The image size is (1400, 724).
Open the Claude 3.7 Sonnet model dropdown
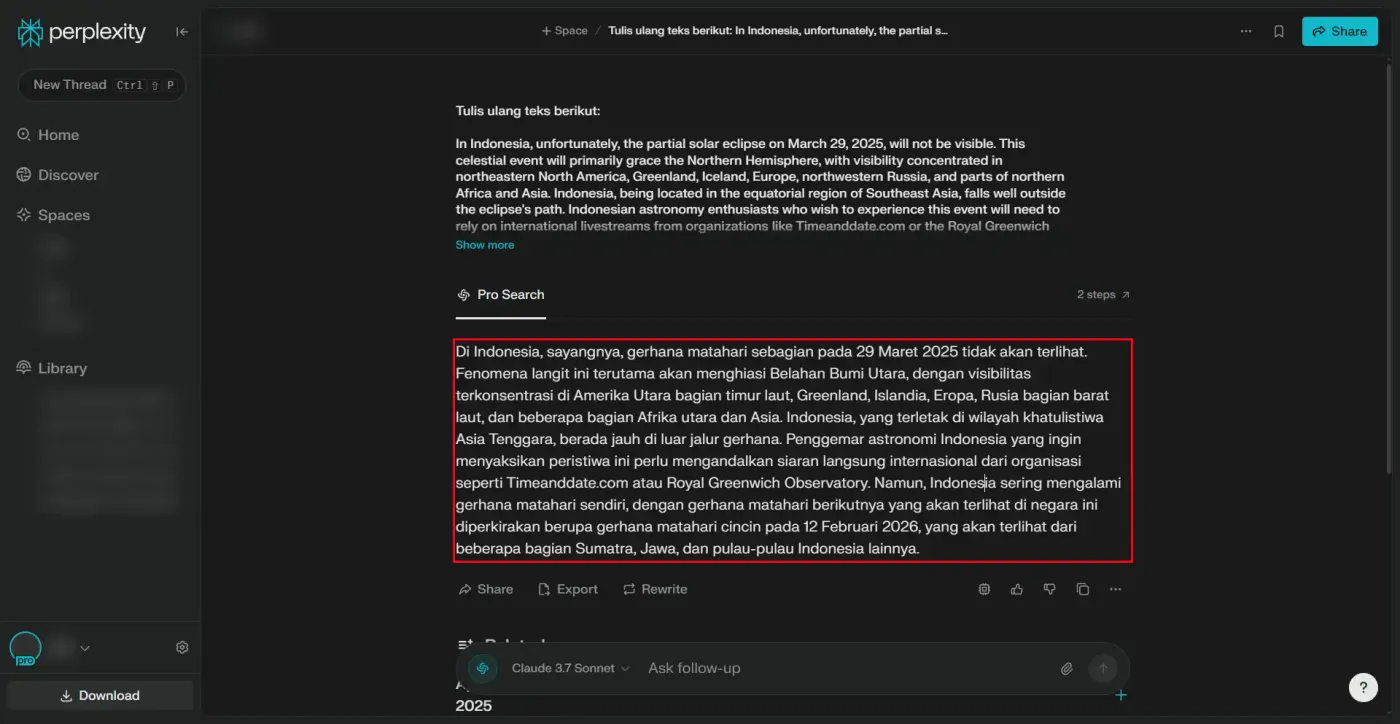point(570,668)
